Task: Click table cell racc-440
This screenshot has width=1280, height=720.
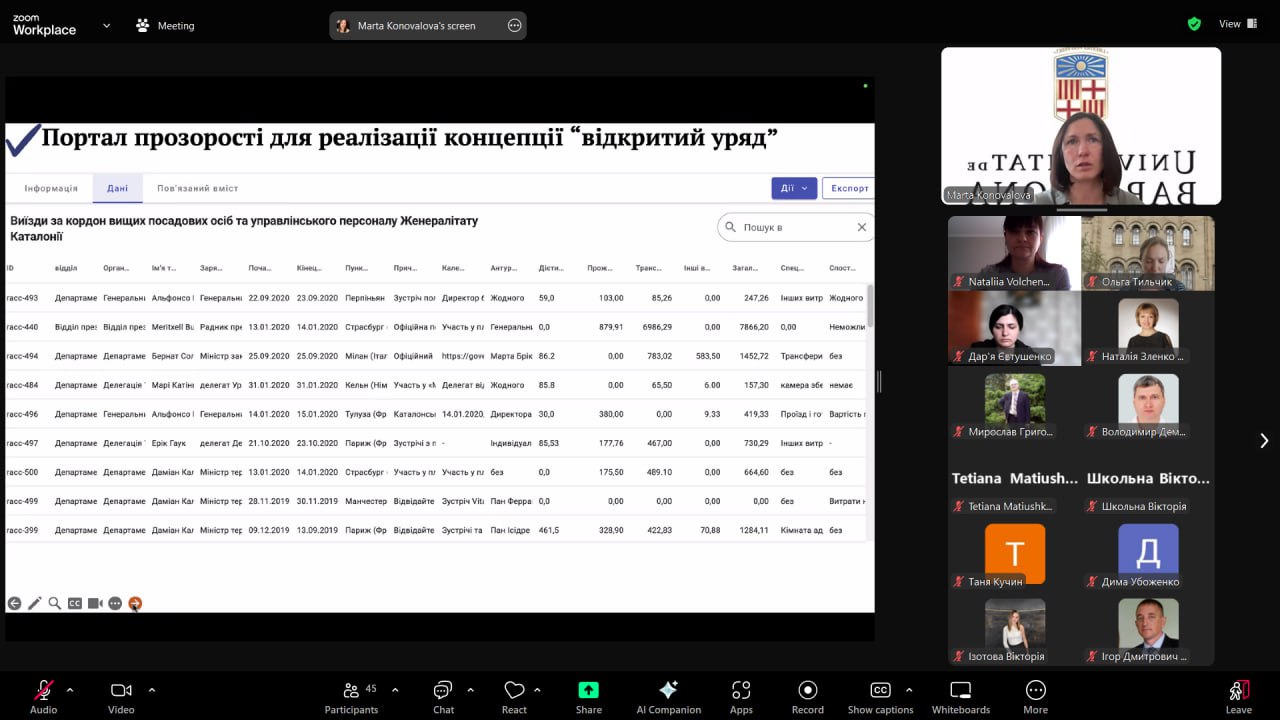Action: [22, 327]
